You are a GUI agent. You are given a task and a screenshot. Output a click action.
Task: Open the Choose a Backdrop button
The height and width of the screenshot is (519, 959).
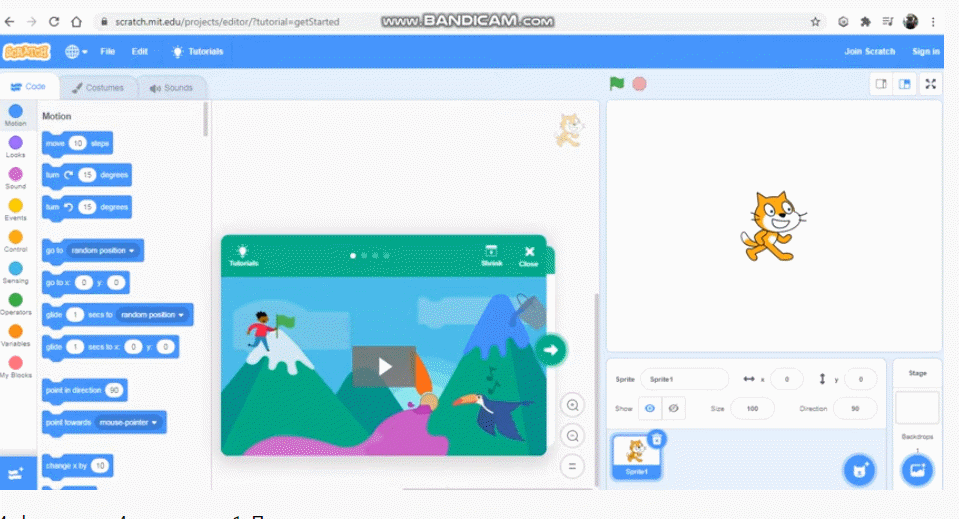917,470
